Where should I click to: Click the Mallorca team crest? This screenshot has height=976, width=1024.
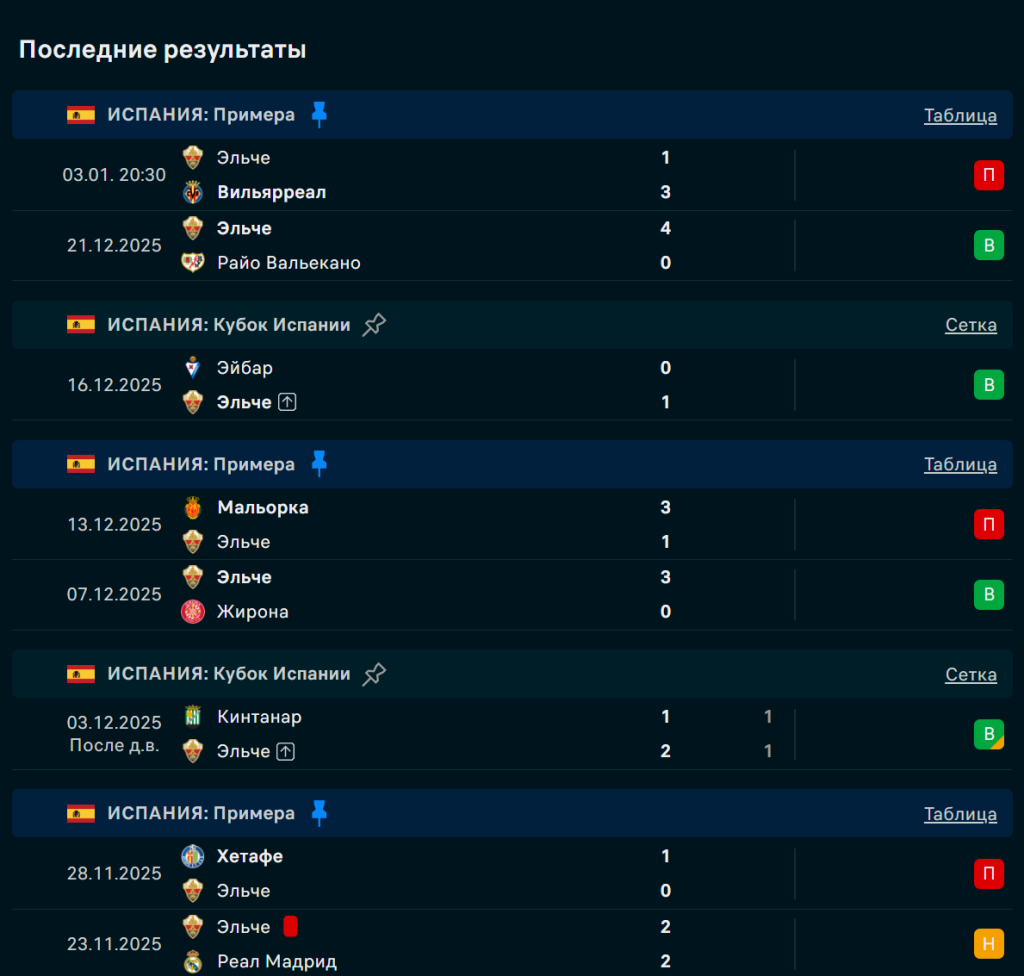coord(193,508)
